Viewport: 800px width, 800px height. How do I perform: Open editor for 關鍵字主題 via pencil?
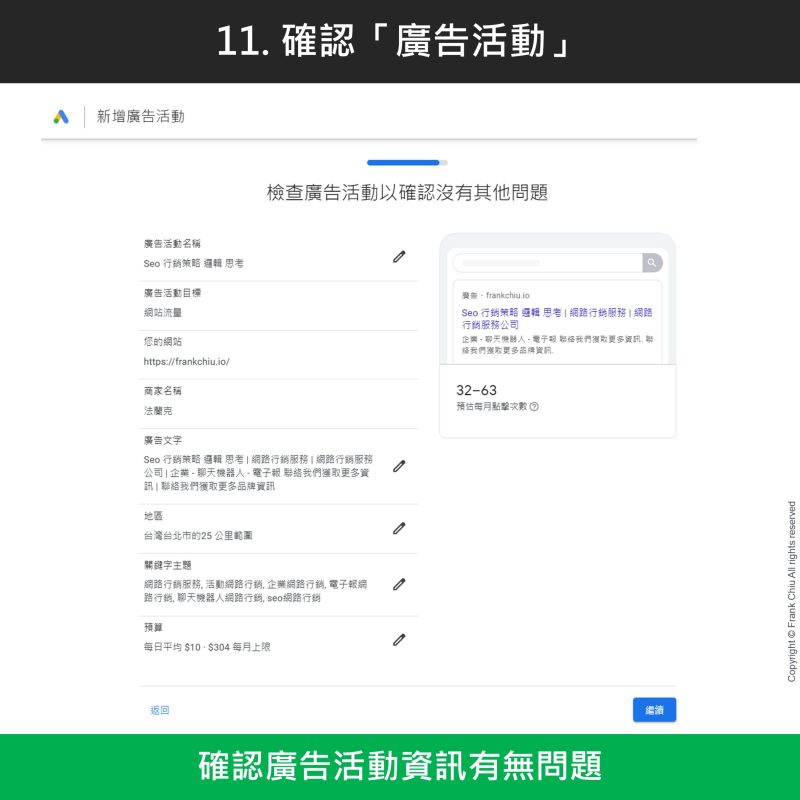pos(399,584)
